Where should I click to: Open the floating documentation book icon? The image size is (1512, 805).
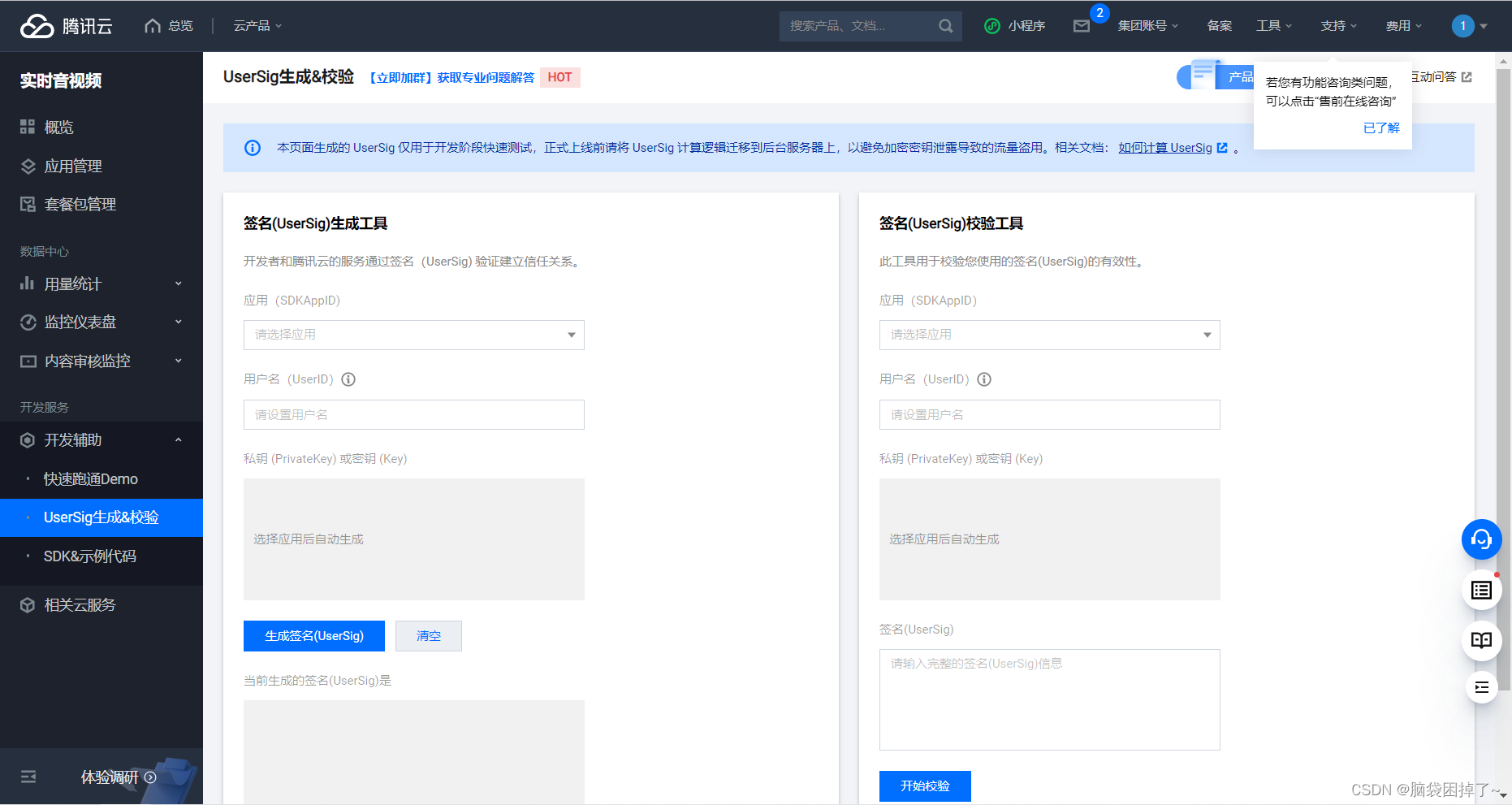1481,641
